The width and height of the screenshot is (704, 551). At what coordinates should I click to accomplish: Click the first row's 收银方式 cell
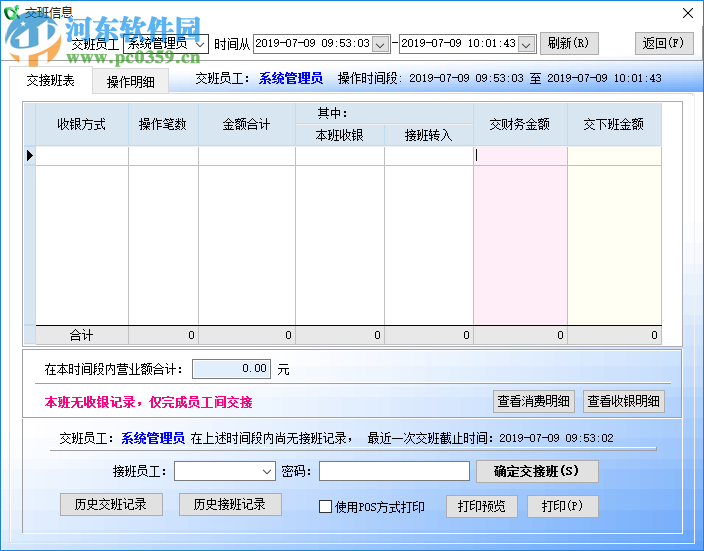click(x=82, y=156)
